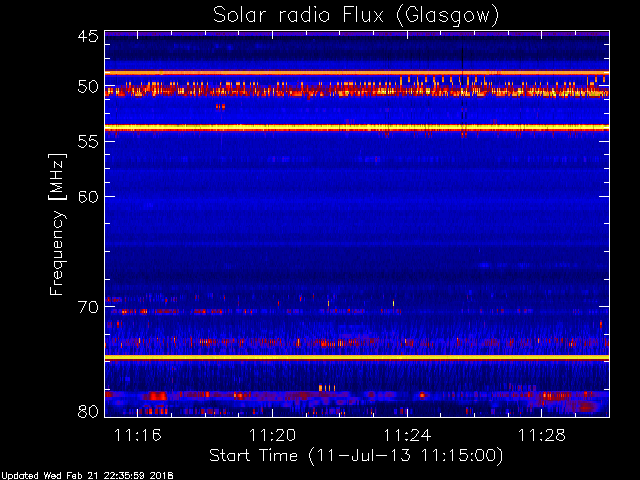
Task: Click the 45 frequency tick label
Action: (x=88, y=36)
